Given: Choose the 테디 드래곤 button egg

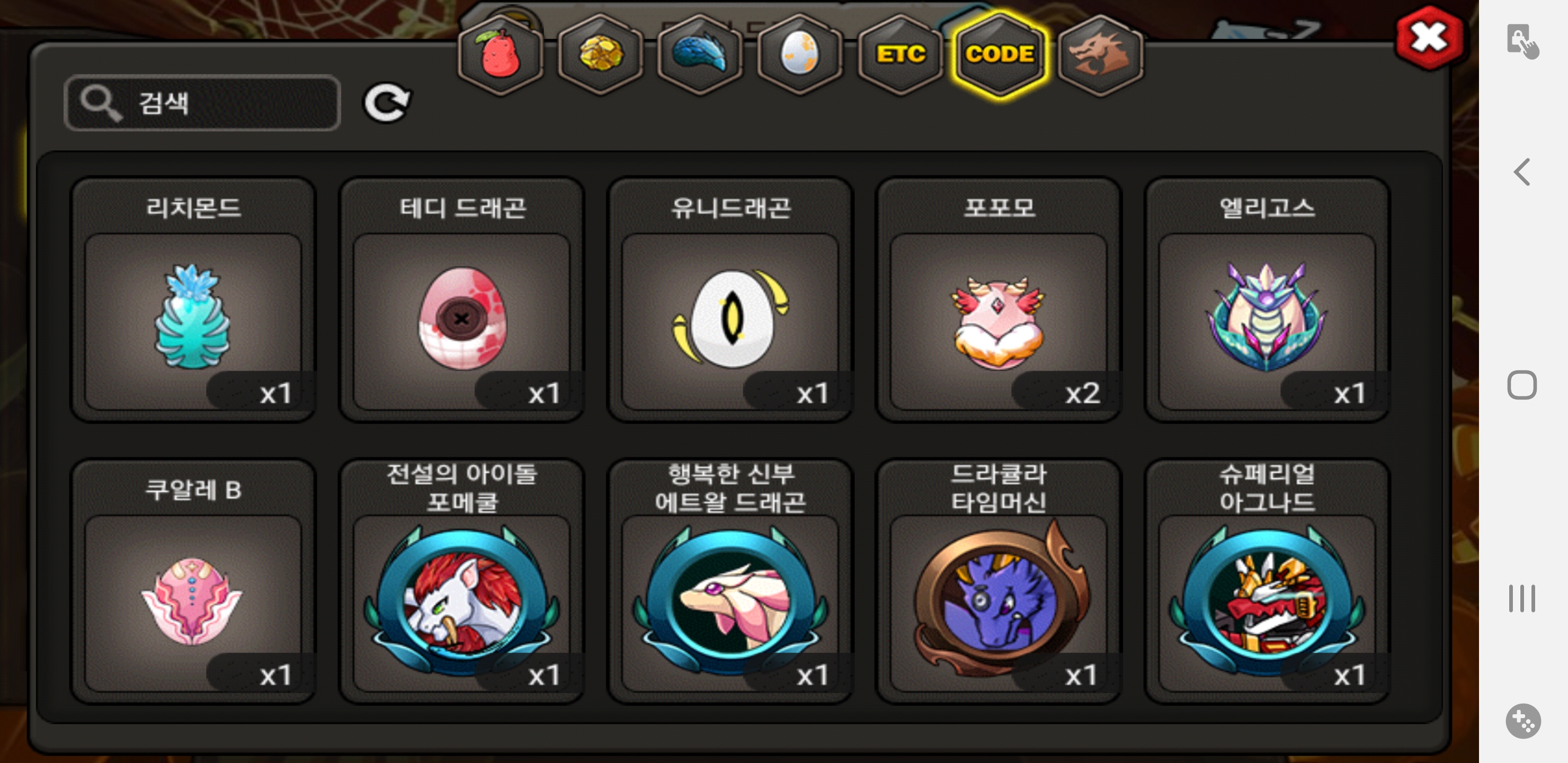Looking at the screenshot, I should point(461,299).
